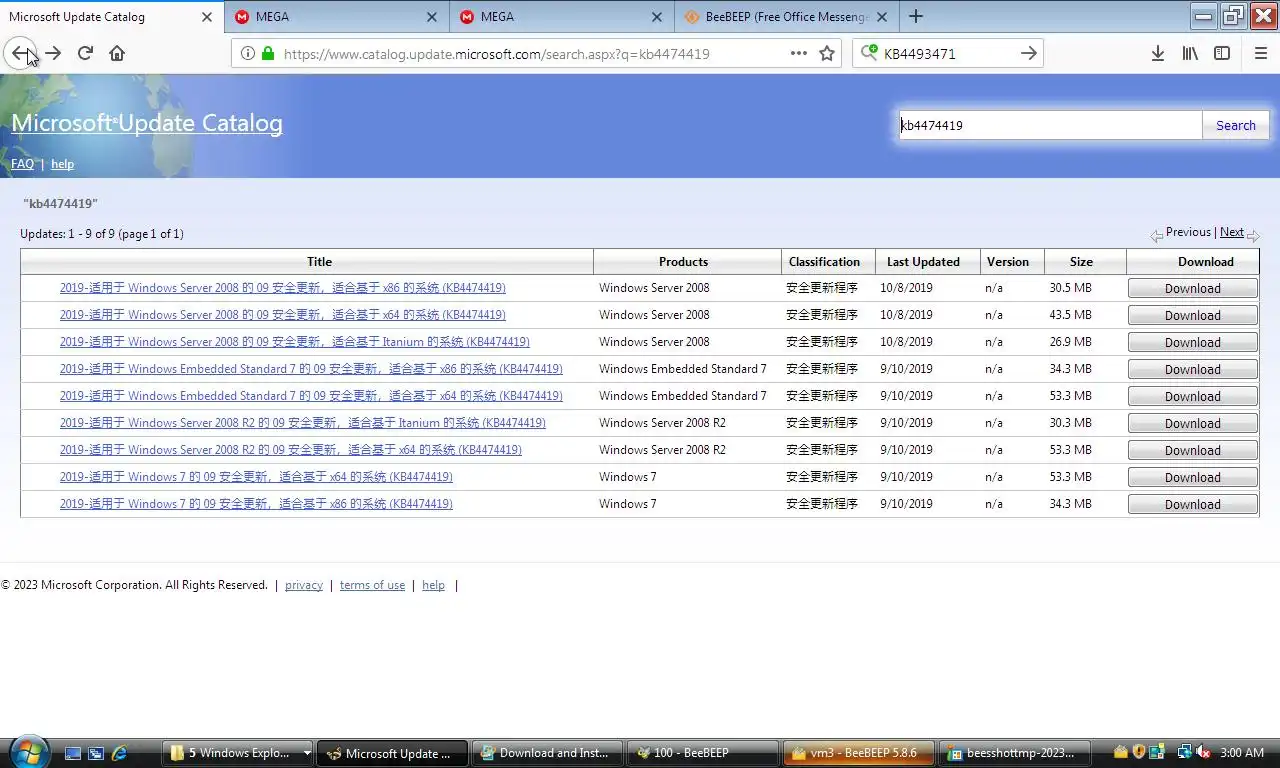The width and height of the screenshot is (1280, 768).
Task: Download the 43.5 MB Server 2008 update
Action: [x=1192, y=315]
